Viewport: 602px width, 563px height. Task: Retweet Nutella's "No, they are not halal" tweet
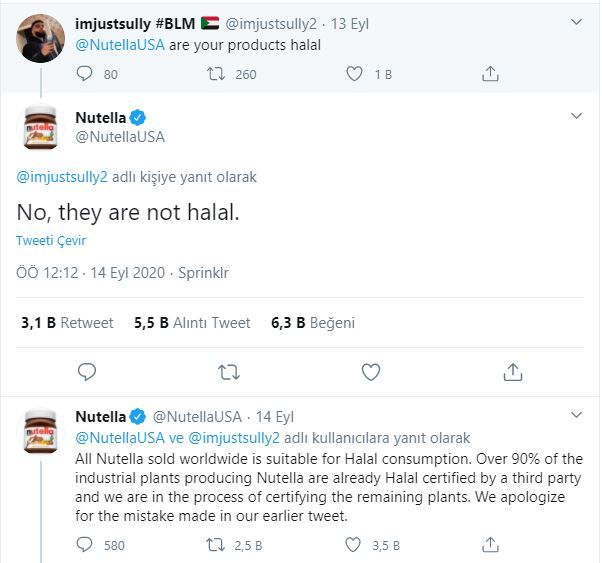[228, 372]
